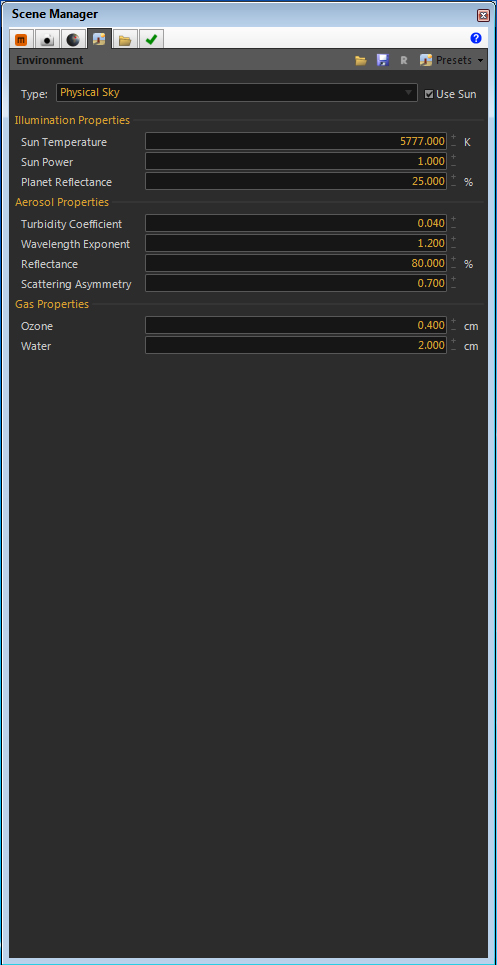Click the Ozone value field
The height and width of the screenshot is (965, 497).
tap(296, 326)
